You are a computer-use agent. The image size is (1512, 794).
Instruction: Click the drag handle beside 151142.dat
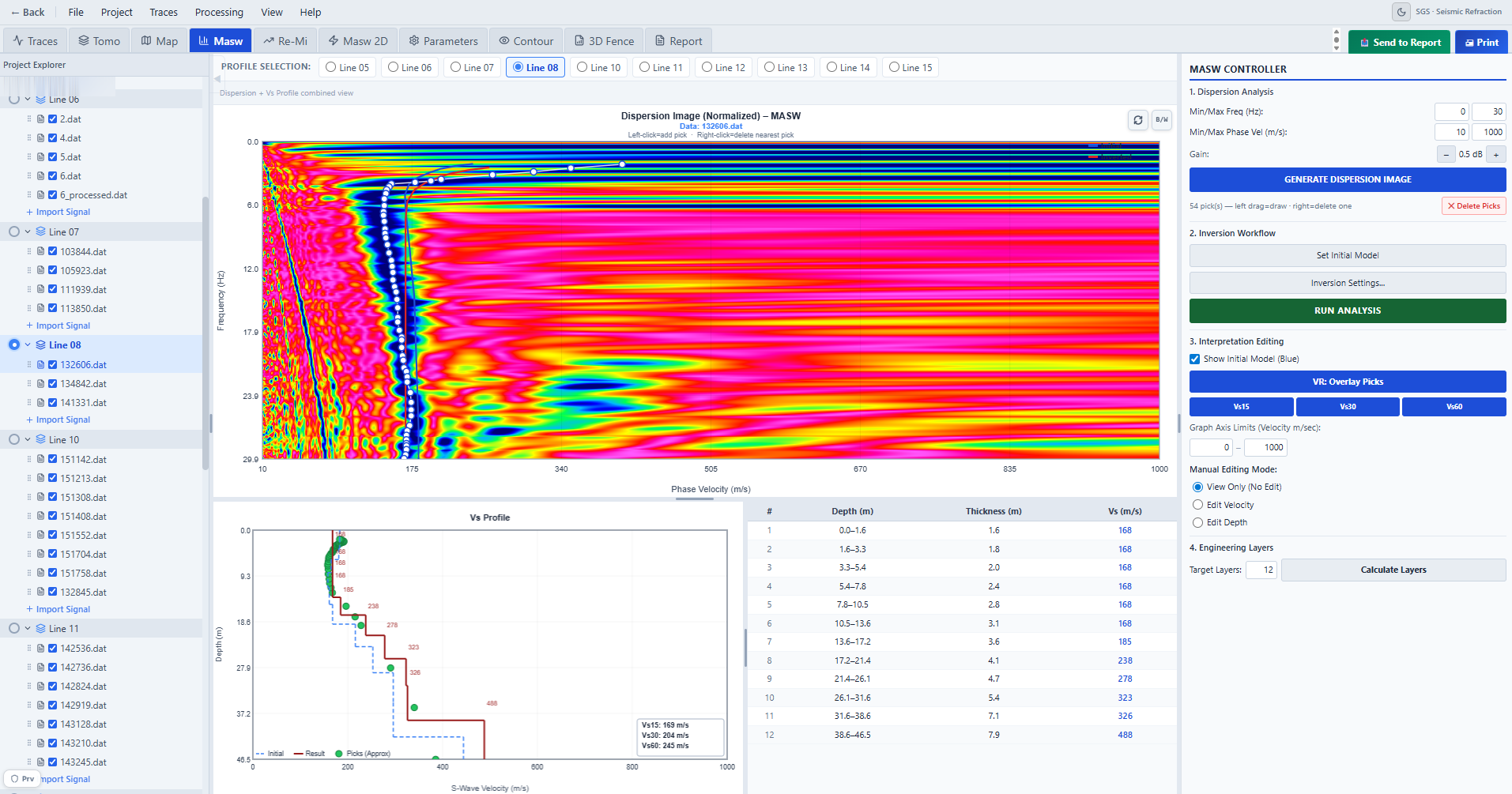tap(29, 460)
